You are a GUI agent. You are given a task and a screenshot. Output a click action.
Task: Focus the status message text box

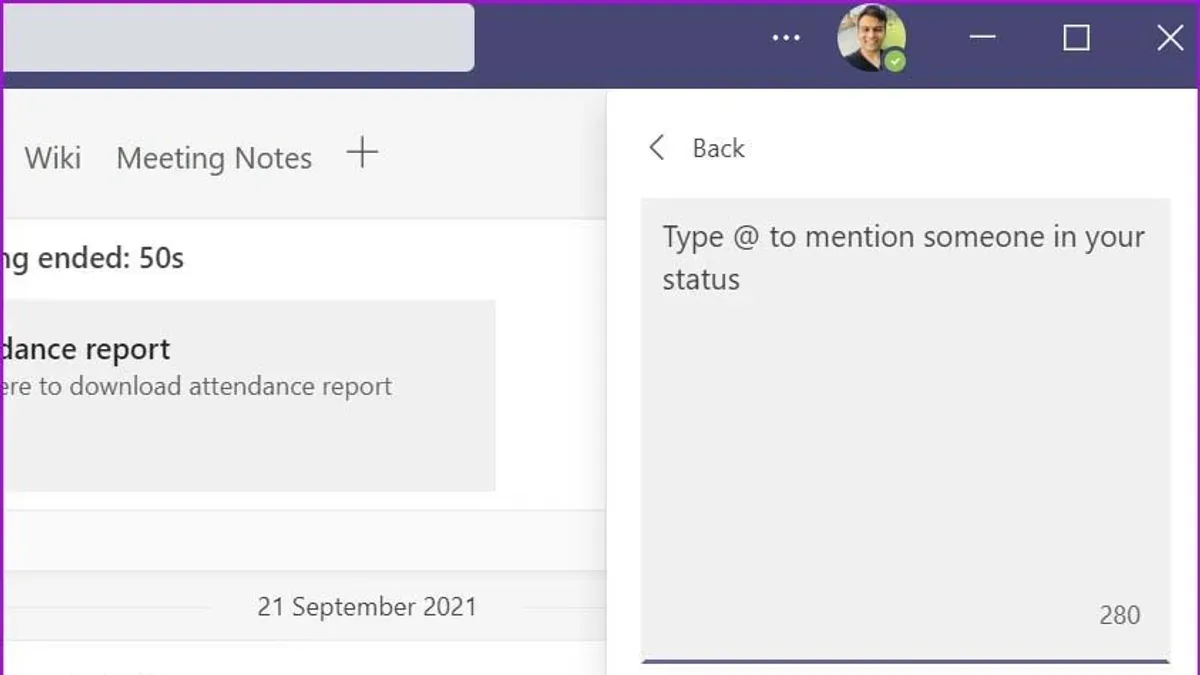click(x=905, y=429)
